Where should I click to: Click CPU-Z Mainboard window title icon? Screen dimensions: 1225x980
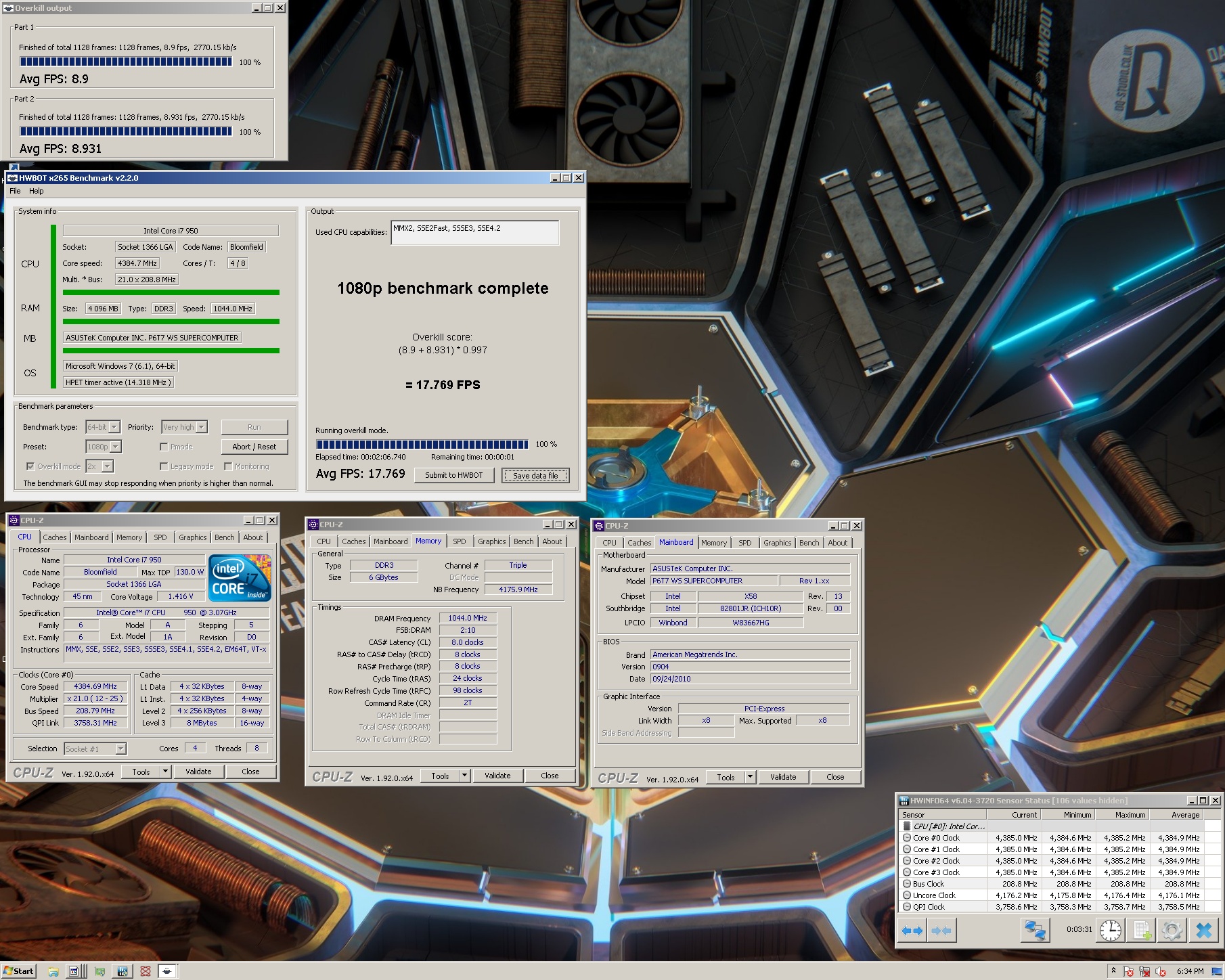point(599,526)
